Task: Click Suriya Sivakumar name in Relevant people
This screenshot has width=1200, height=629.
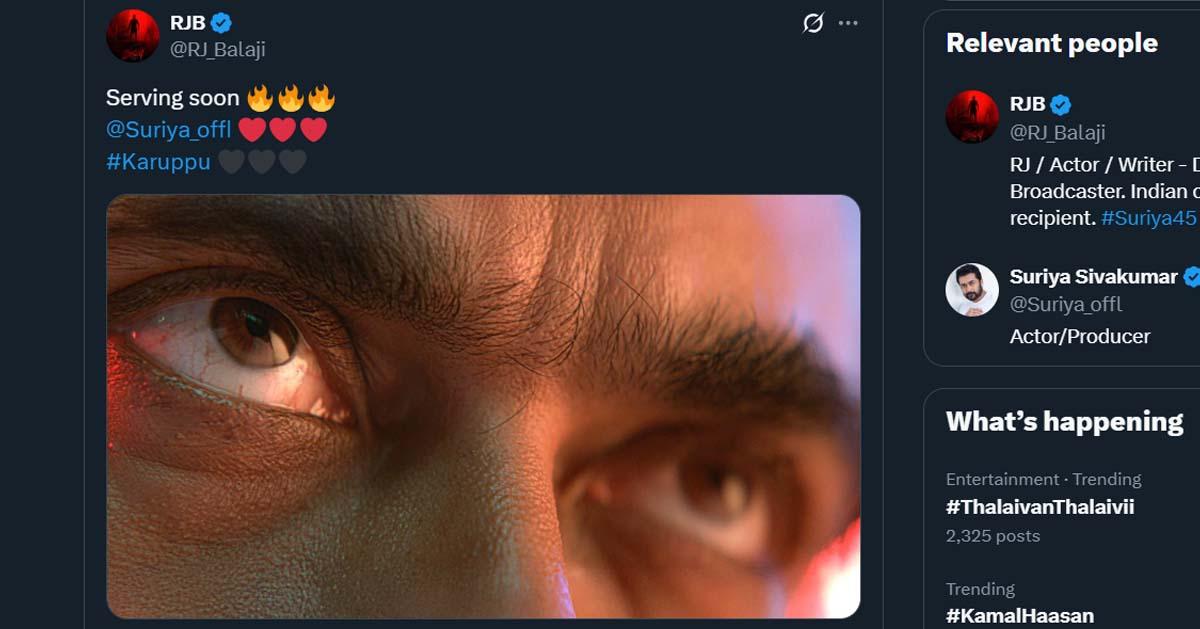Action: point(1093,277)
